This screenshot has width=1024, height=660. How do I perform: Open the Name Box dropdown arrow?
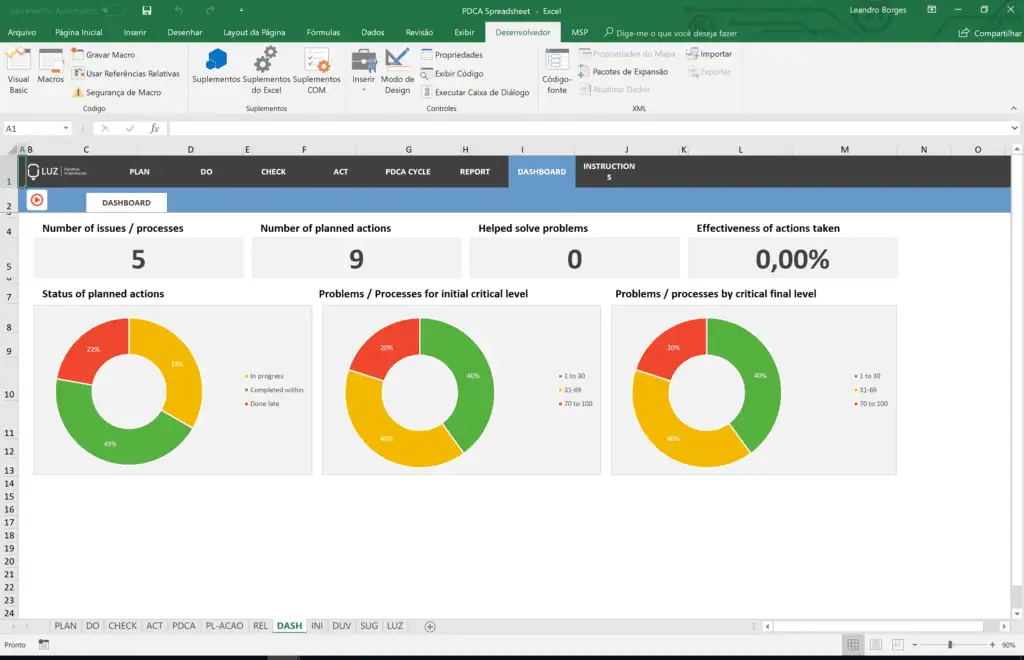[66, 129]
